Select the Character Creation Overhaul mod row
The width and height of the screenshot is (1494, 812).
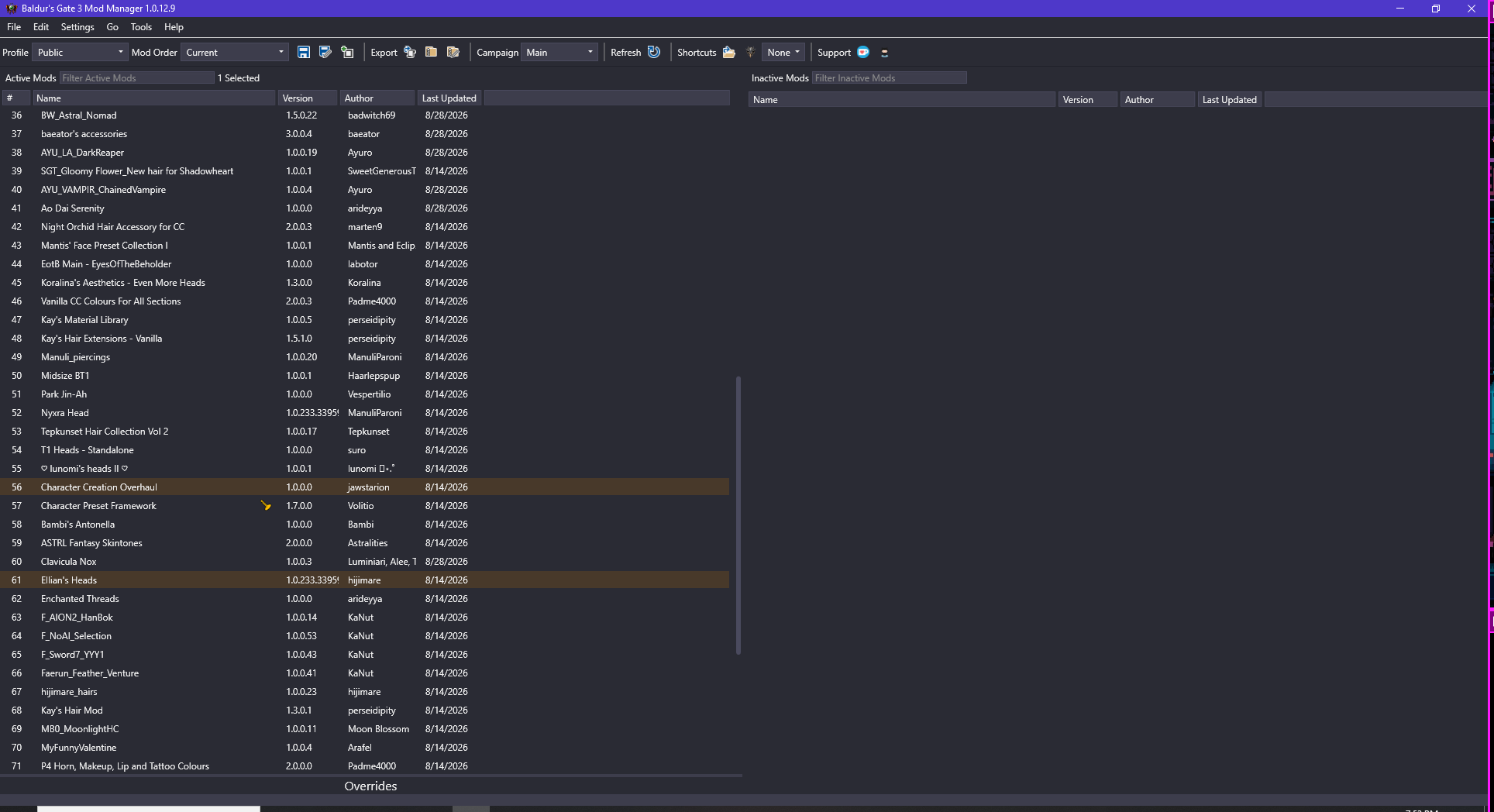point(364,487)
